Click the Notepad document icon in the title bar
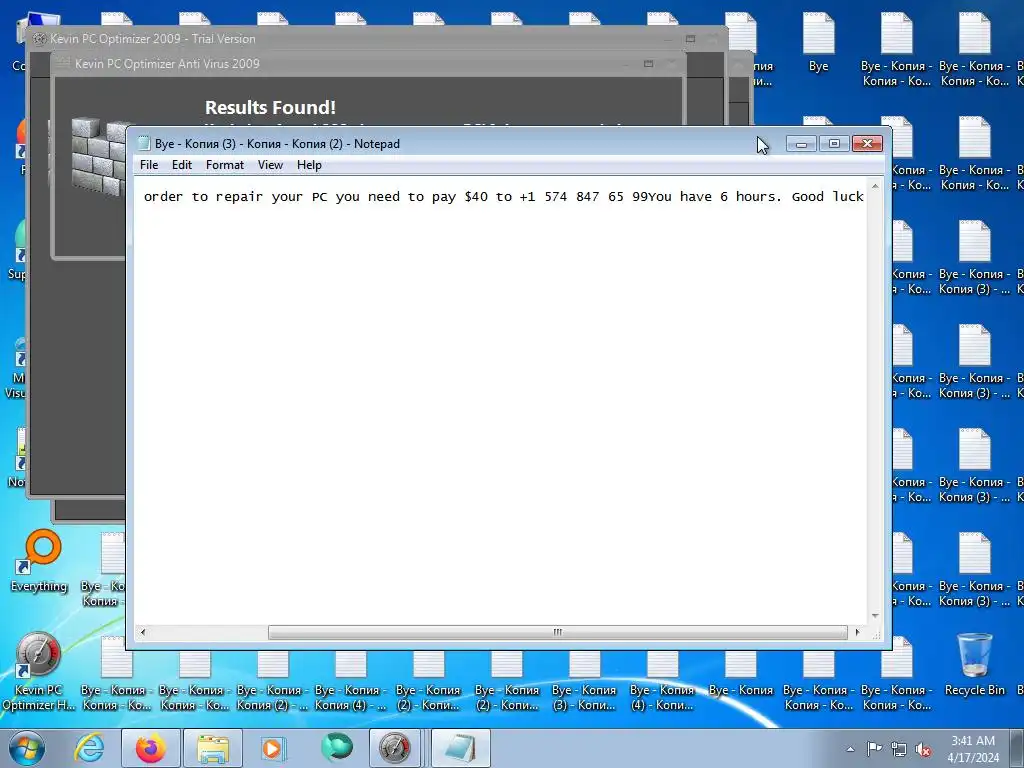The image size is (1024, 768). pyautogui.click(x=144, y=144)
